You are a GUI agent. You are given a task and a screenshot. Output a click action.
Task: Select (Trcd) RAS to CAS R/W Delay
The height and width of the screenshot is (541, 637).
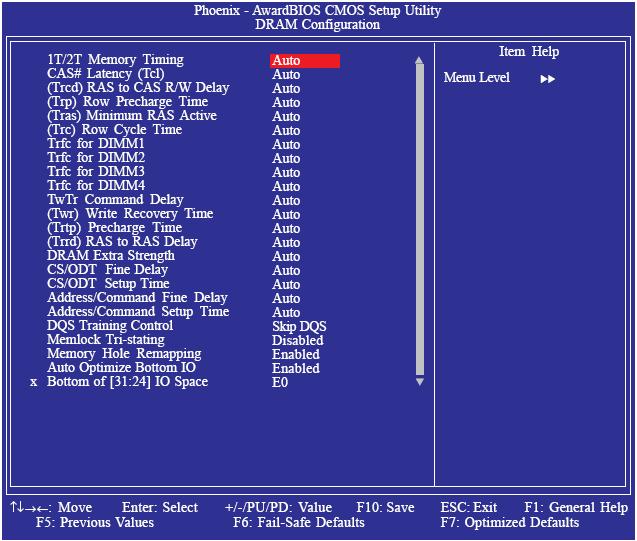tap(138, 88)
